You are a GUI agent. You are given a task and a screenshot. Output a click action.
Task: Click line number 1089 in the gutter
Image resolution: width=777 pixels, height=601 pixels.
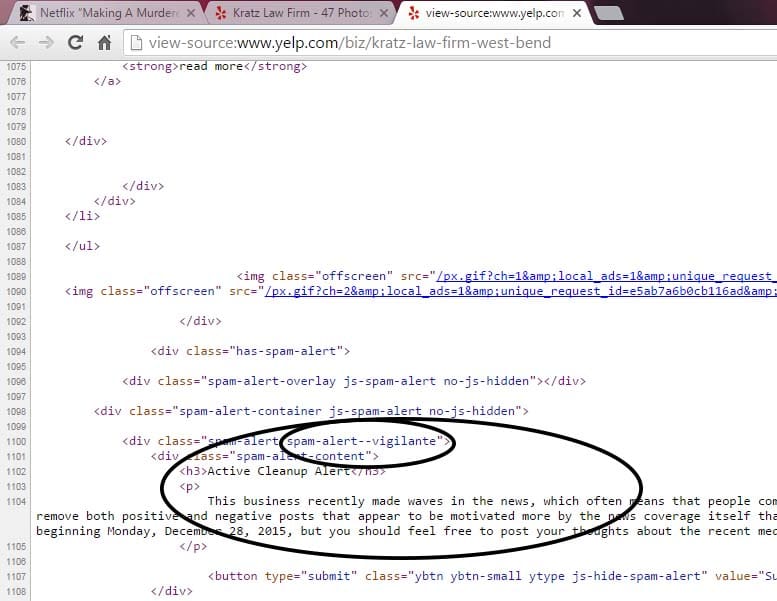pos(16,276)
